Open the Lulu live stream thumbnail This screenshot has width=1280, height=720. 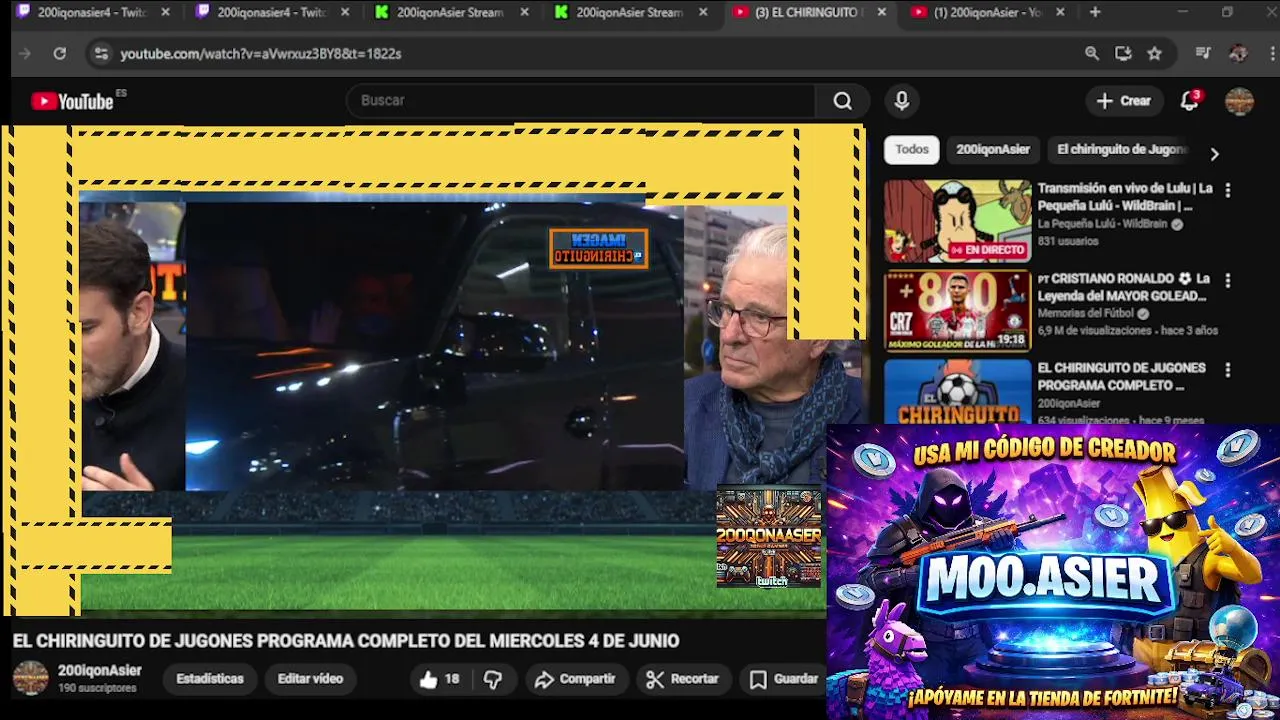[x=957, y=221]
